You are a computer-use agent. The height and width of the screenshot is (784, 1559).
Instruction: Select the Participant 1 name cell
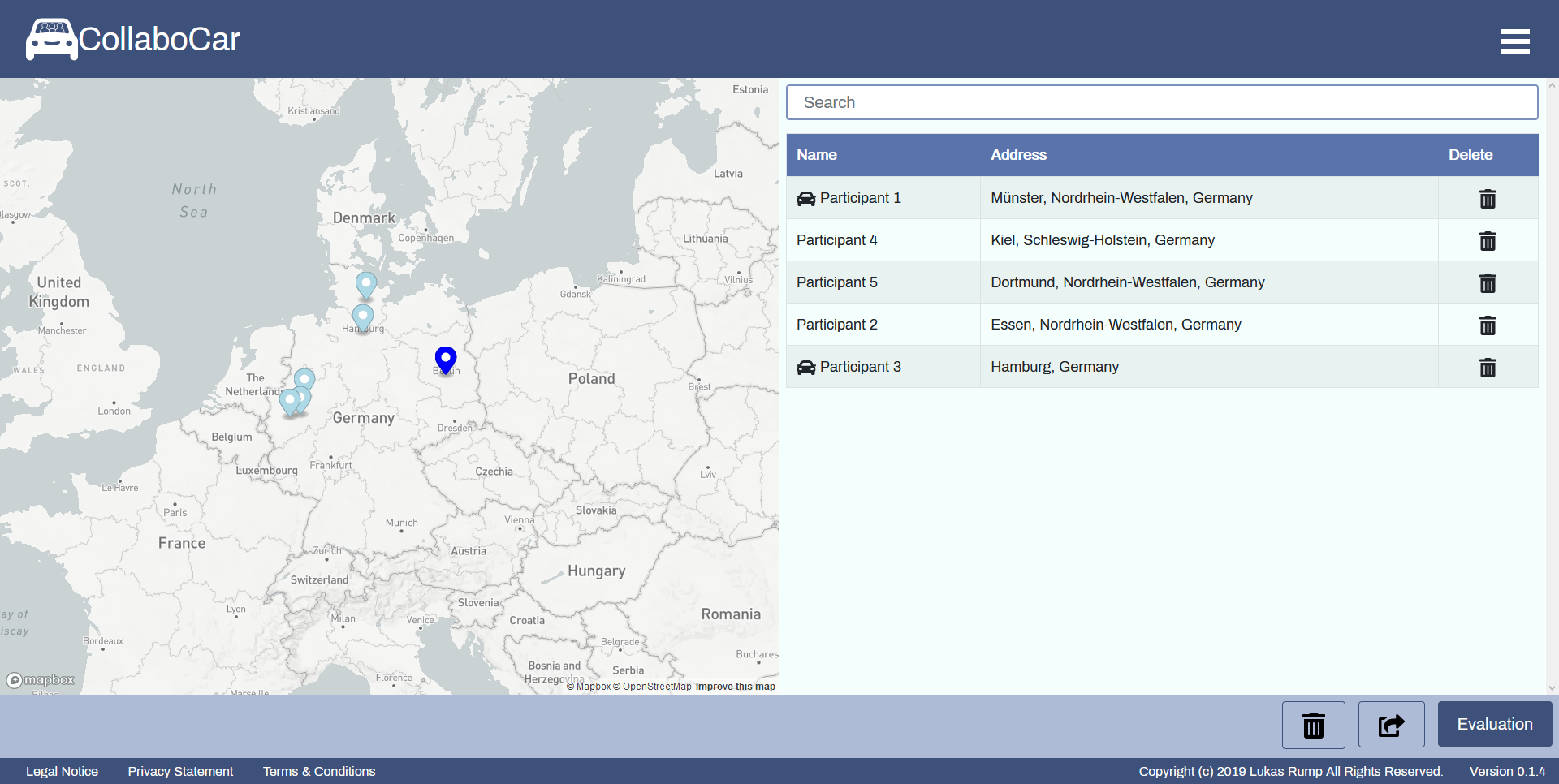click(883, 198)
